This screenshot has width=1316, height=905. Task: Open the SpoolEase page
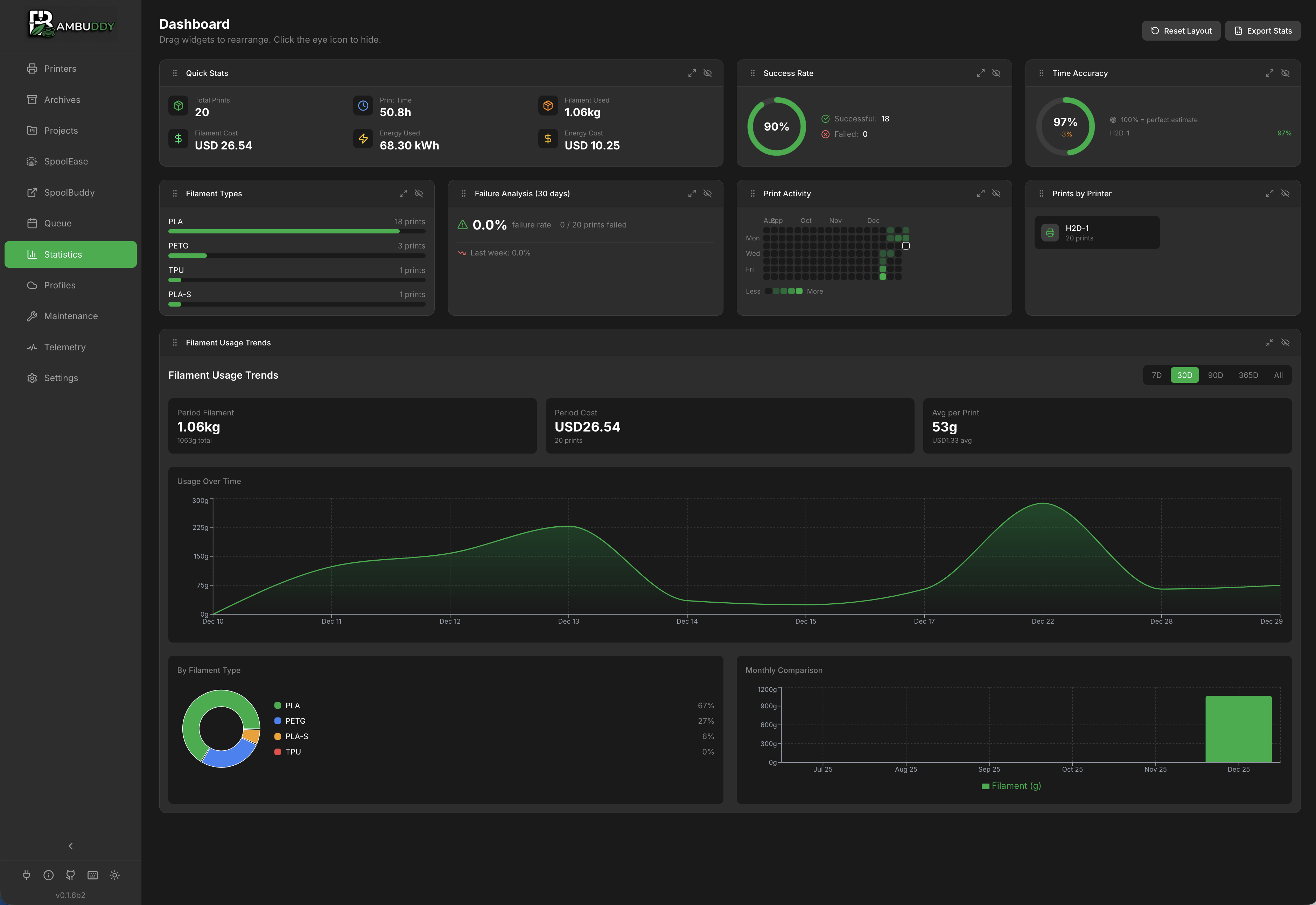point(66,161)
